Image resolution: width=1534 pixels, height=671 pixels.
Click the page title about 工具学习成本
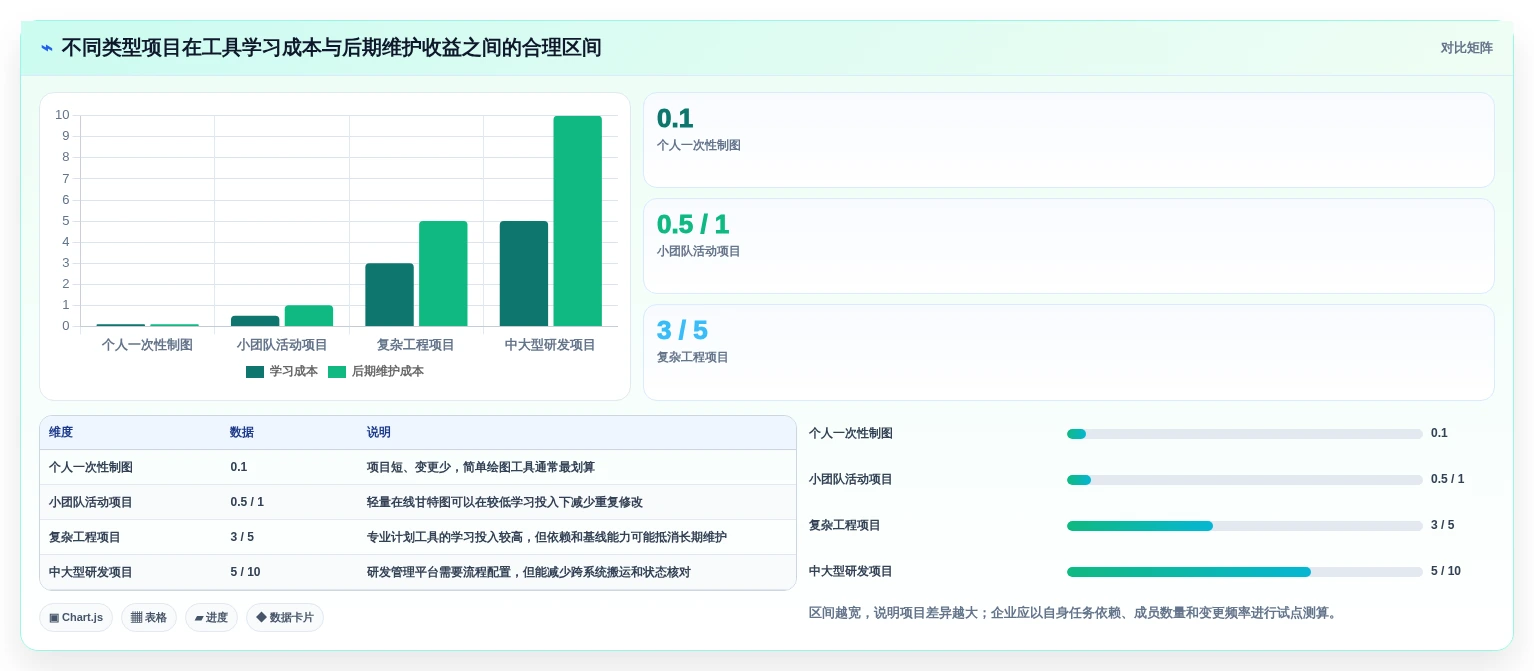coord(331,48)
